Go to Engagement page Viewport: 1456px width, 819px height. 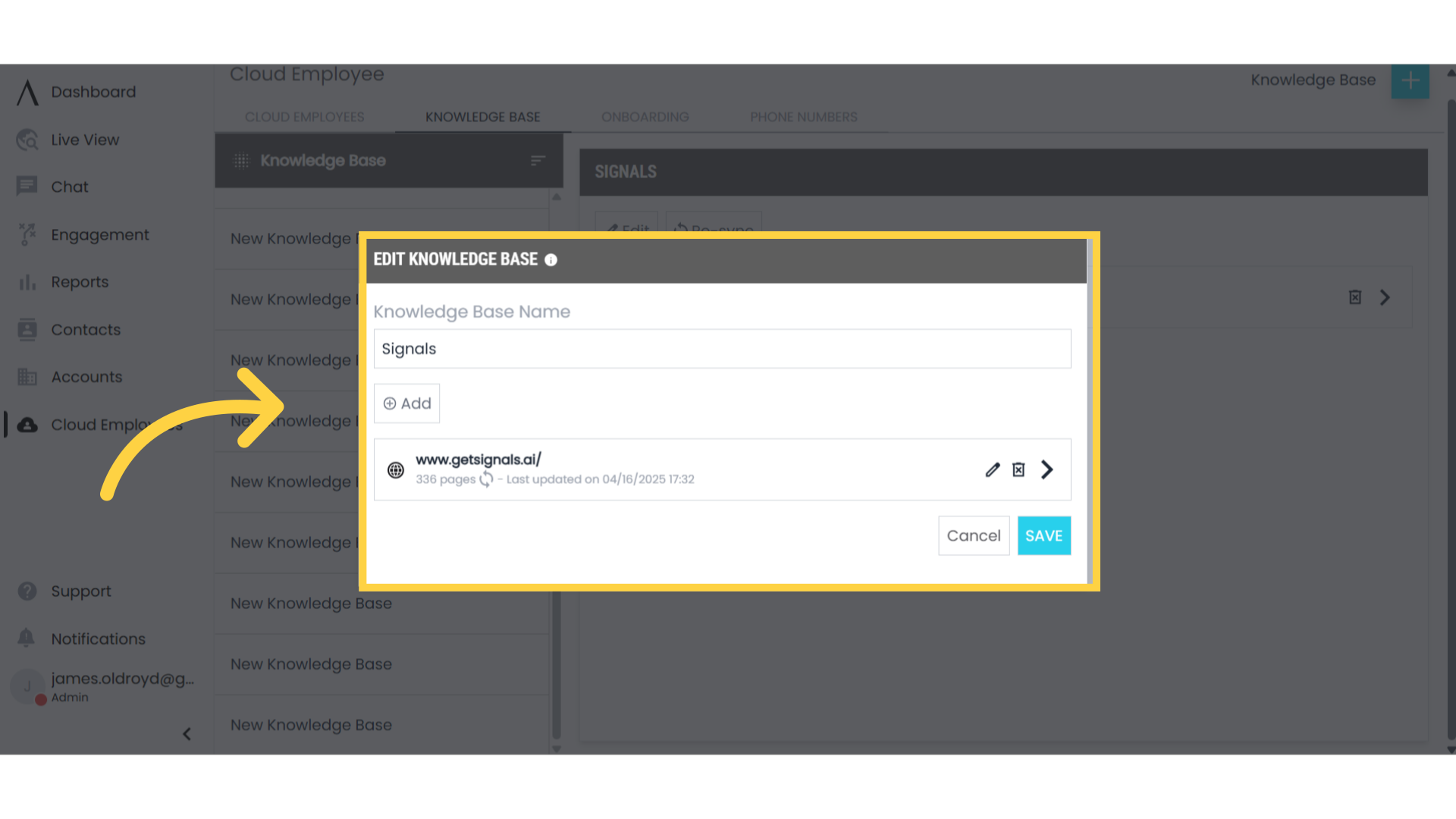(100, 234)
